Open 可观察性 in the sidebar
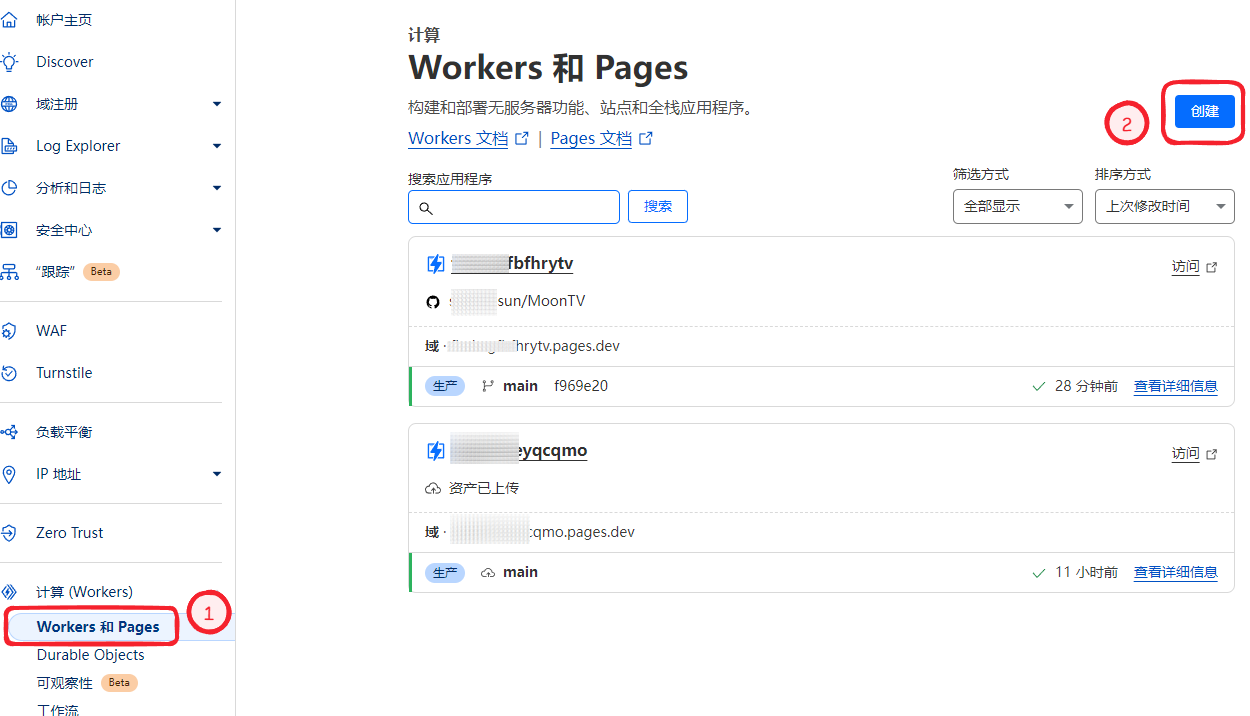 pos(64,683)
